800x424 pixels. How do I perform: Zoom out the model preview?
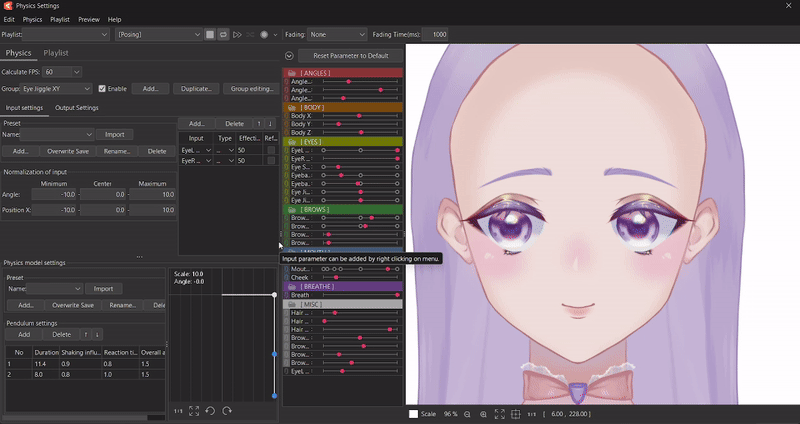click(467, 414)
